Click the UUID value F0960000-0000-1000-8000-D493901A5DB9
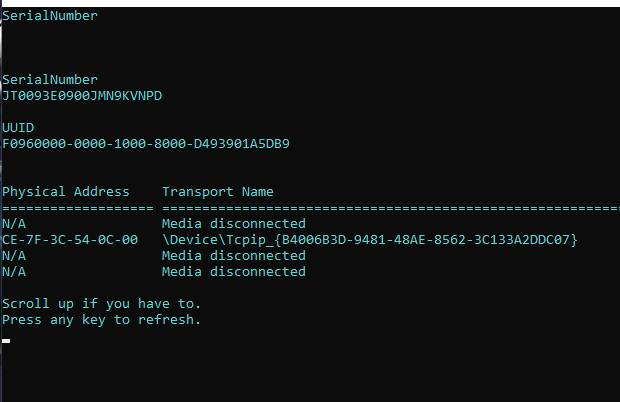 click(x=146, y=144)
